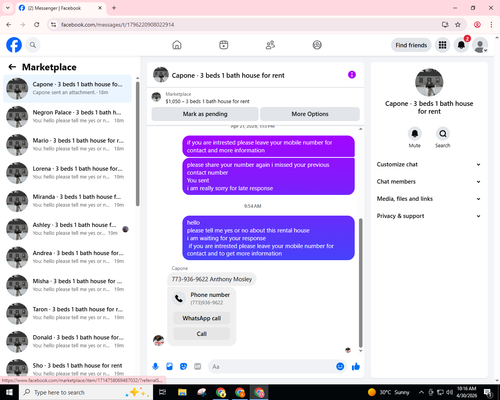Record a voice clip microphone icon

click(x=155, y=367)
